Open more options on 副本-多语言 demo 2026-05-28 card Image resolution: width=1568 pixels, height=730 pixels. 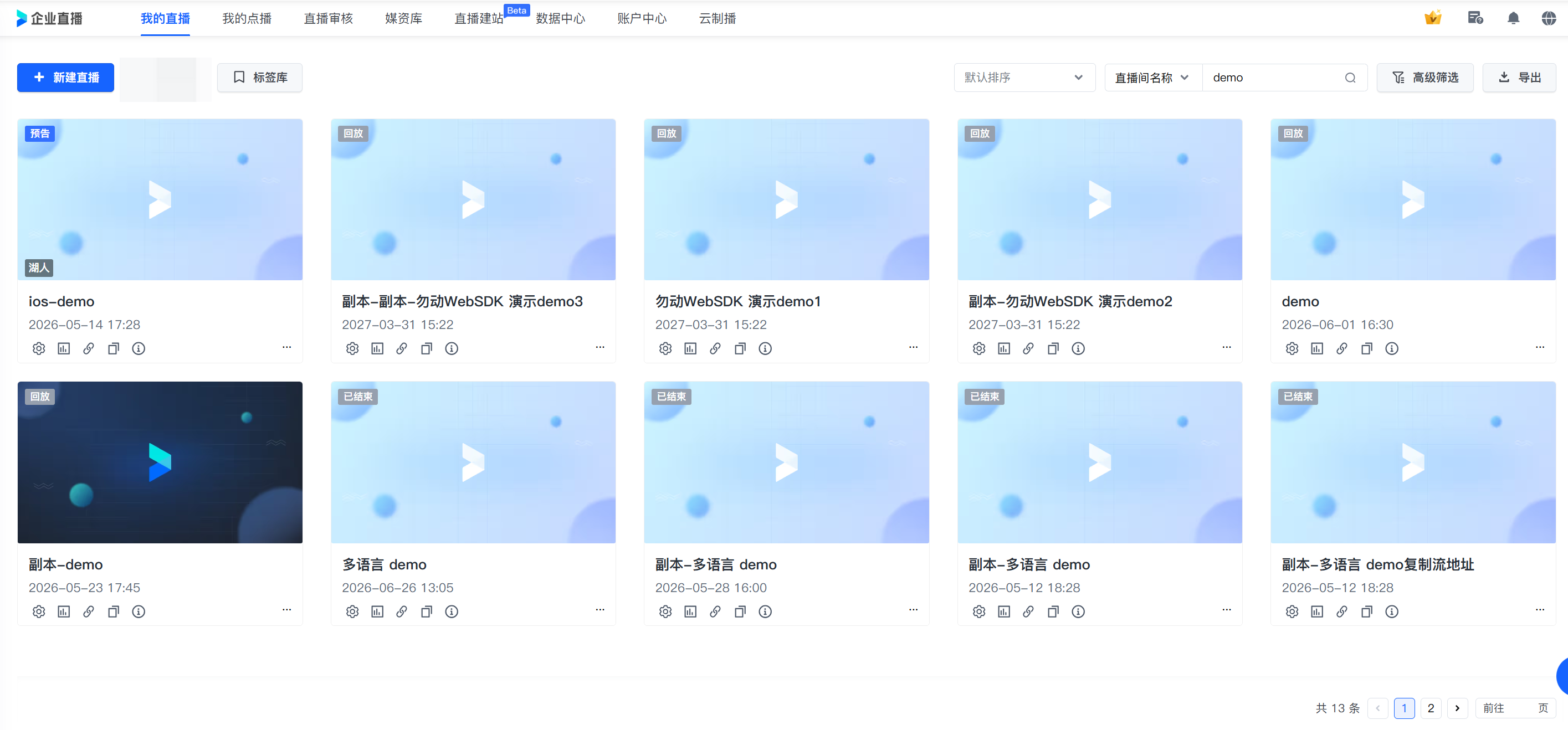913,610
